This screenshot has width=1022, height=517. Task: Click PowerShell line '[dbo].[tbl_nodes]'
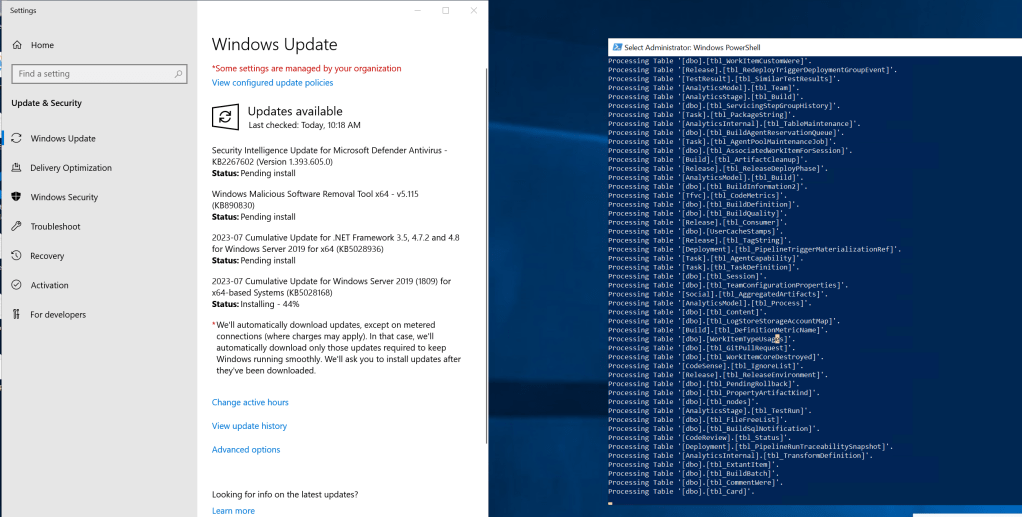pos(682,402)
